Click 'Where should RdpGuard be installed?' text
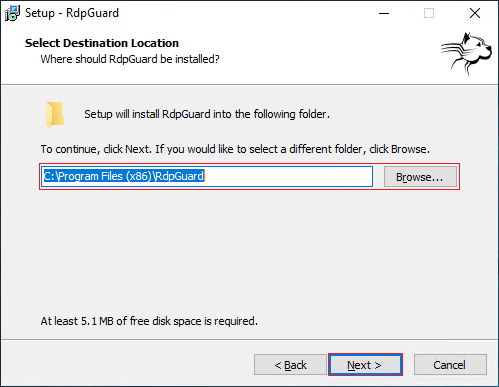The image size is (499, 387). pyautogui.click(x=130, y=59)
